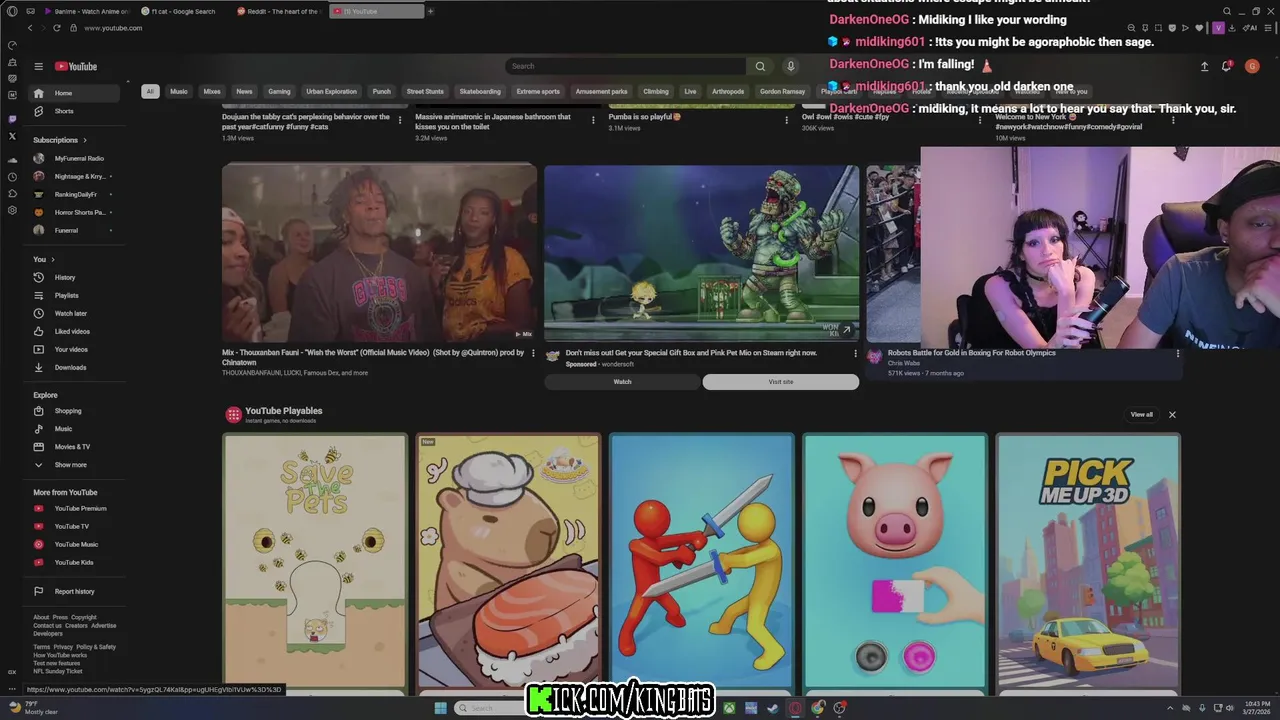
Task: Open RankingDailyFr subscription
Action: [74, 194]
